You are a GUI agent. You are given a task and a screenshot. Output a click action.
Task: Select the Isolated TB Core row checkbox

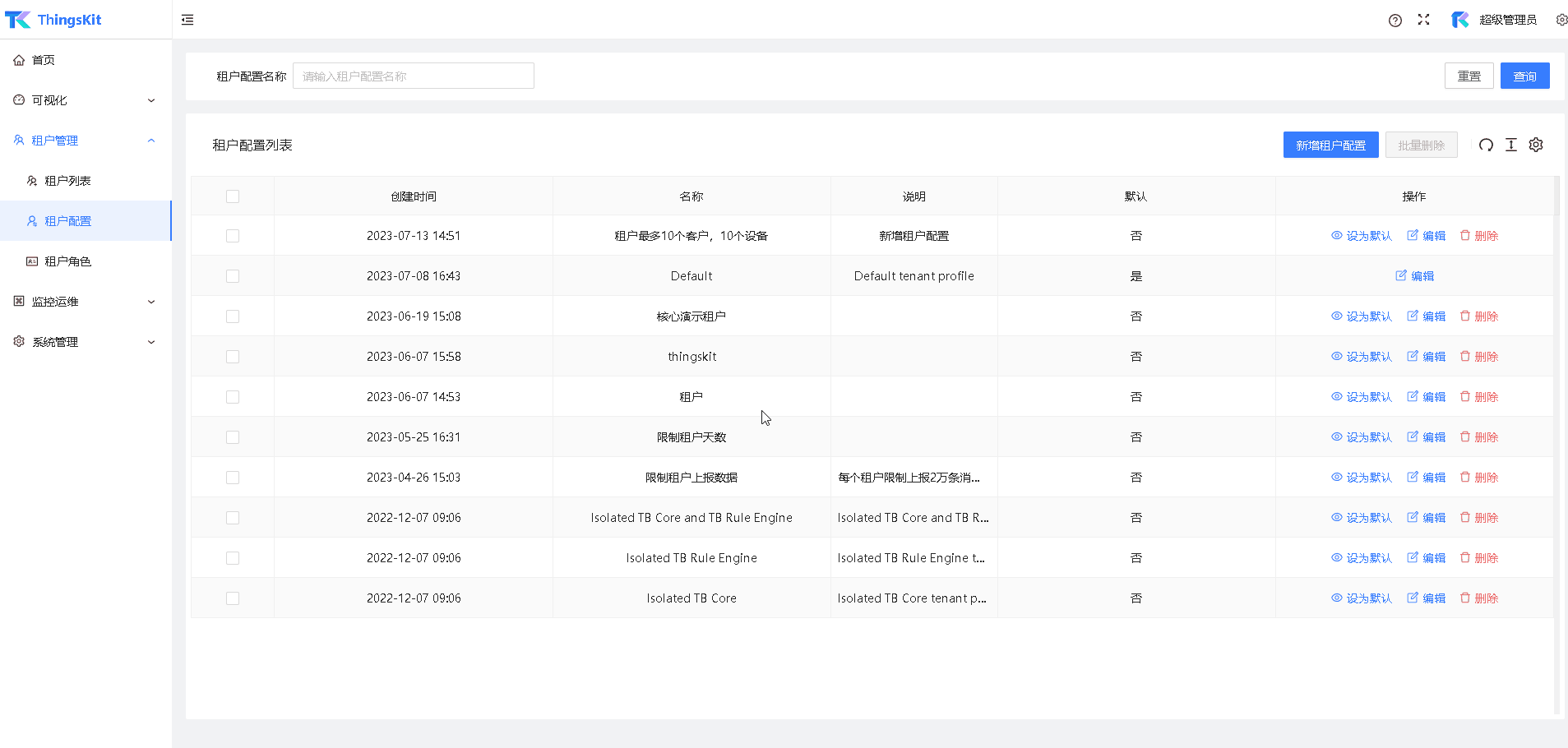pyautogui.click(x=233, y=598)
